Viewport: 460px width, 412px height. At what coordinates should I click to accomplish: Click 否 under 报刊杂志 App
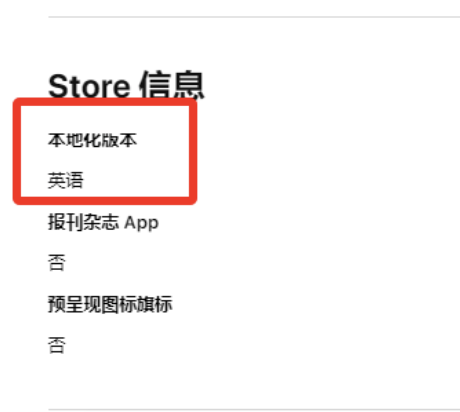[57, 262]
